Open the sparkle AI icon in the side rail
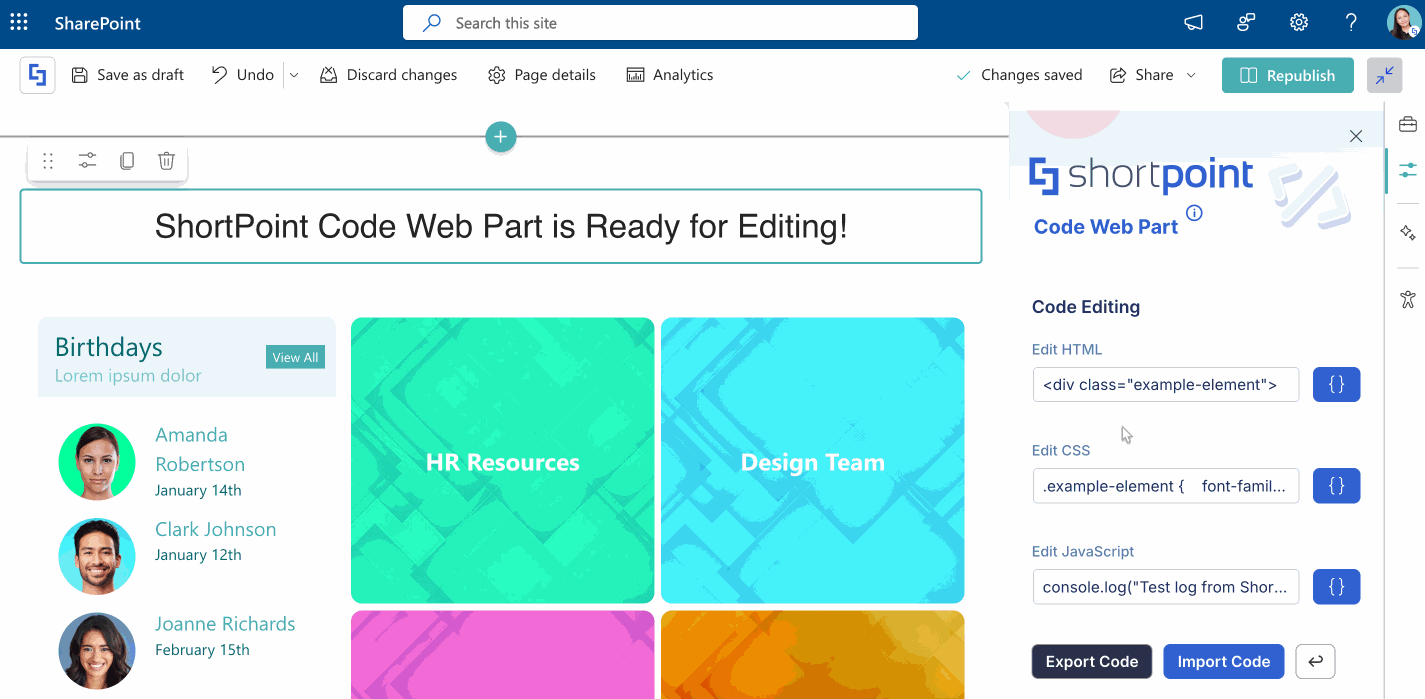 (1408, 232)
